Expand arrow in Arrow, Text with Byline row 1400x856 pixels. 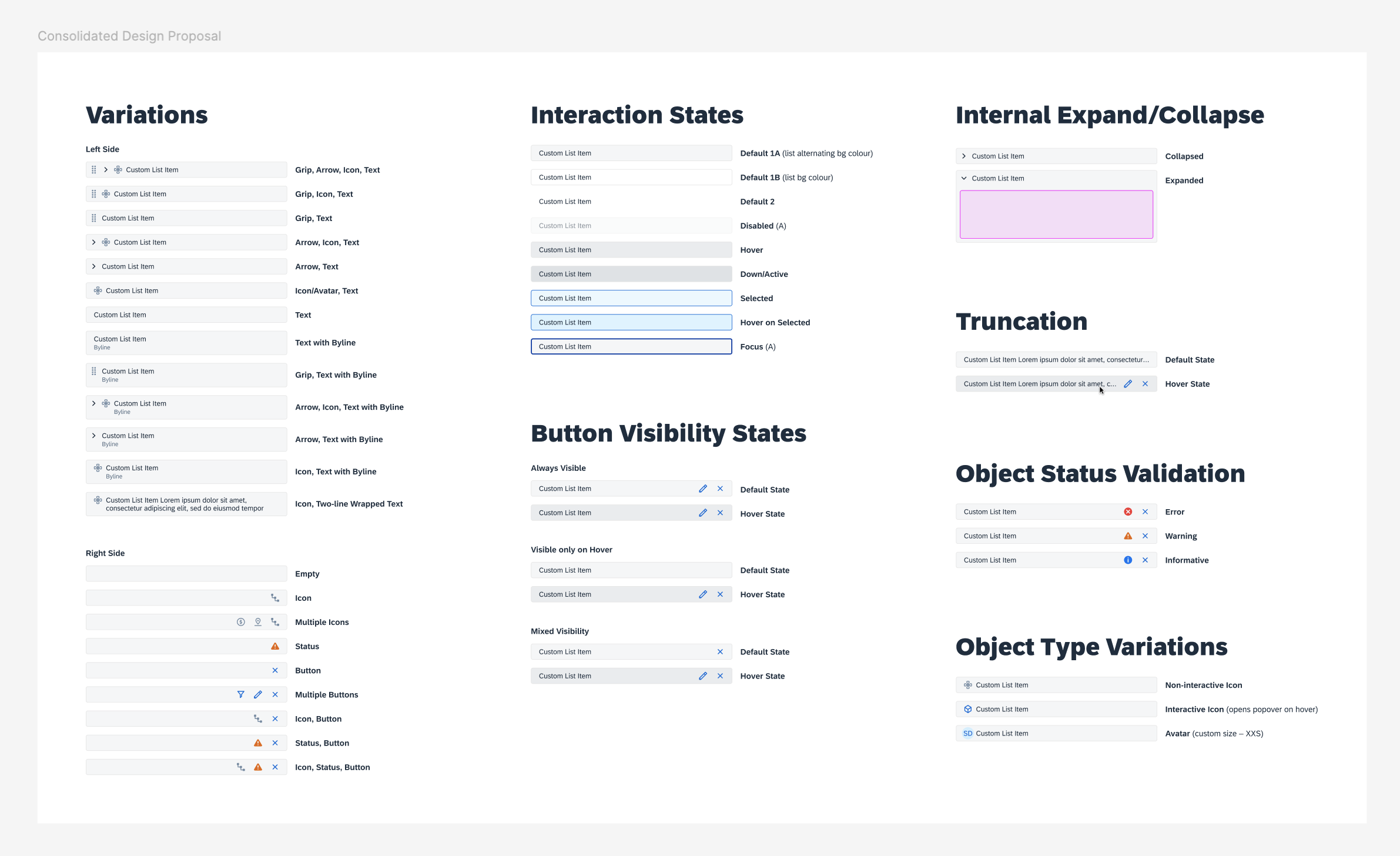tap(94, 436)
